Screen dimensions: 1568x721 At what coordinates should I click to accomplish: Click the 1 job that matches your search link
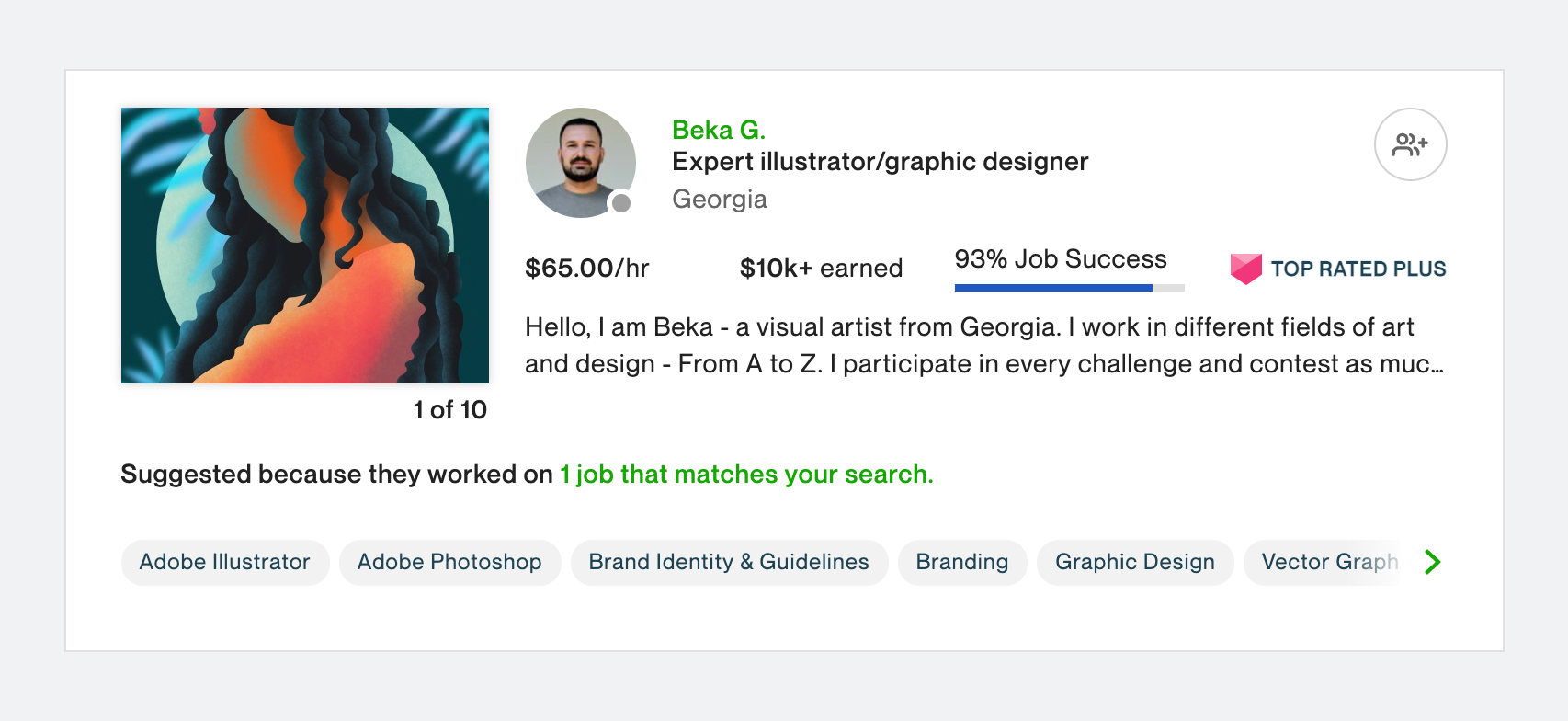point(746,475)
